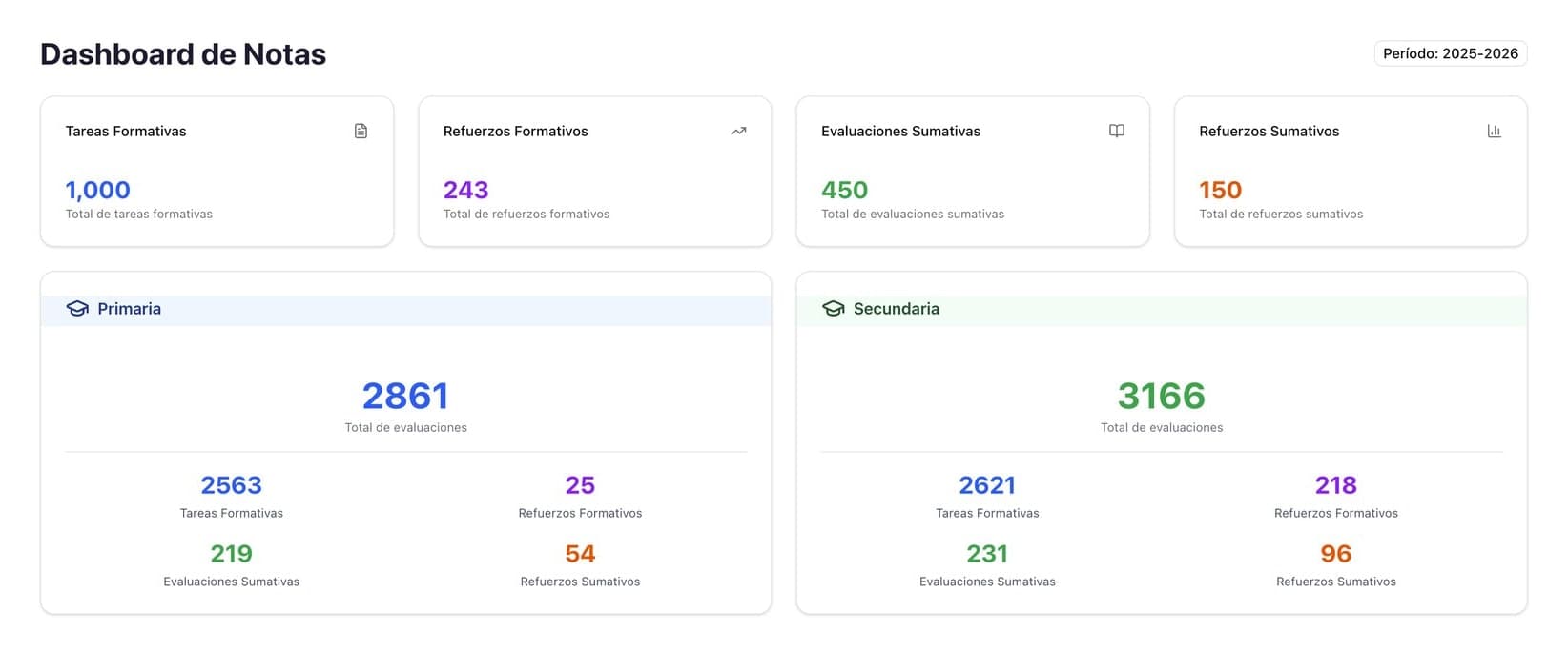
Task: Click the 1,000 tareas formativas value
Action: (x=97, y=190)
